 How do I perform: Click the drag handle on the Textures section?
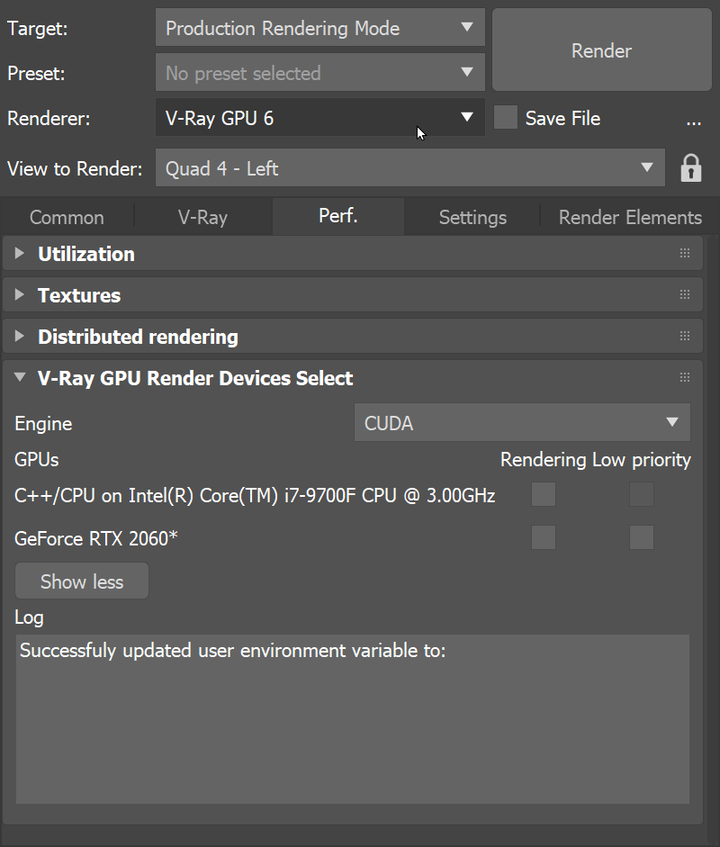coord(685,295)
